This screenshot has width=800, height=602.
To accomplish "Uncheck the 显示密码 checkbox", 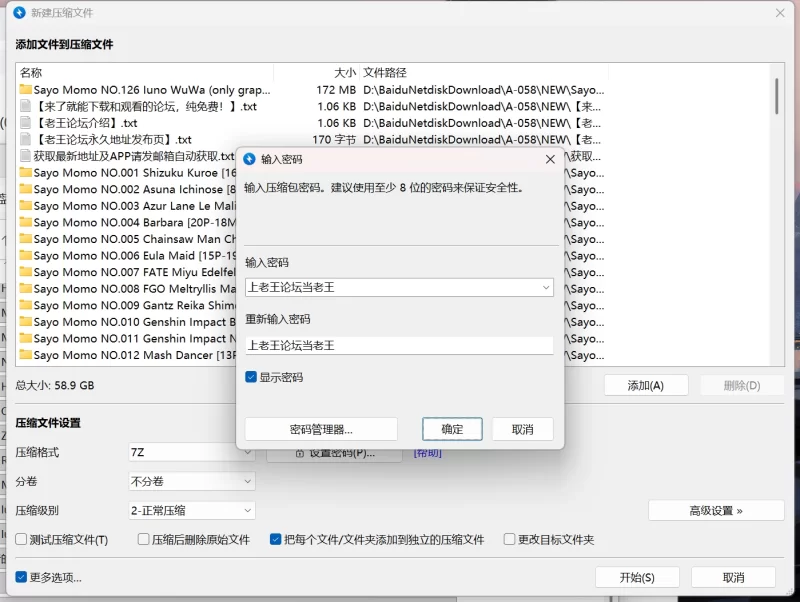I will click(251, 377).
